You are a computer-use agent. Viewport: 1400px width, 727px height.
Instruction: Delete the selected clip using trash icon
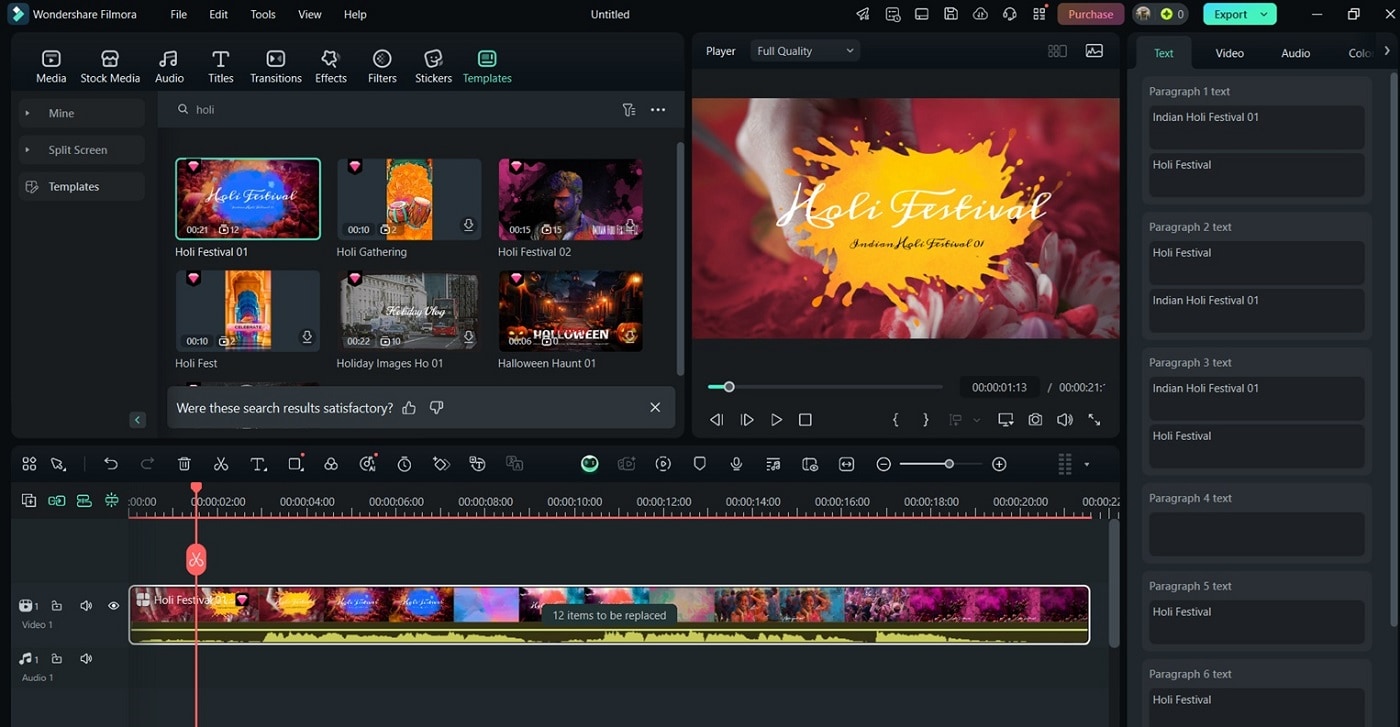(x=184, y=464)
